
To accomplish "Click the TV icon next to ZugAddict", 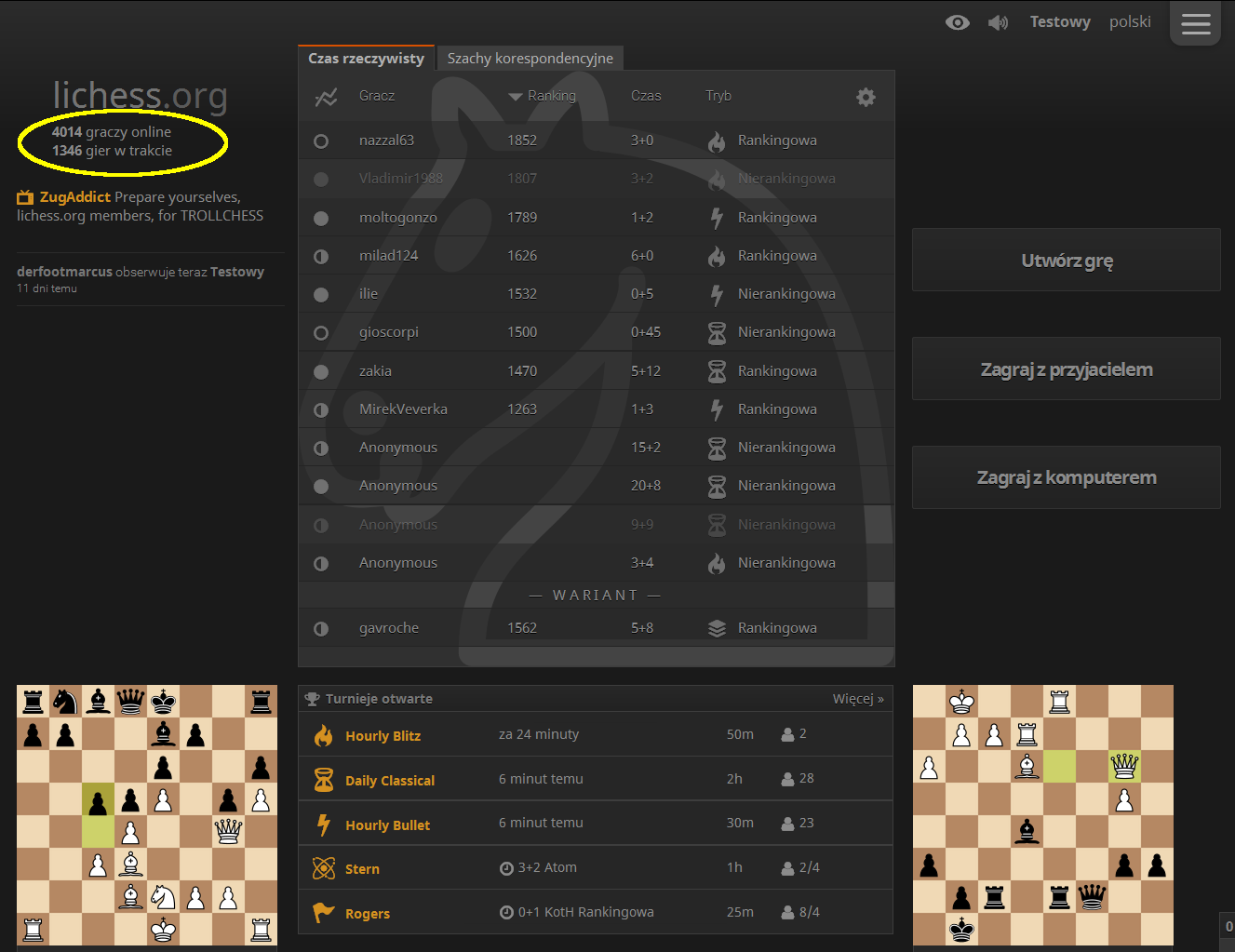I will pyautogui.click(x=25, y=197).
